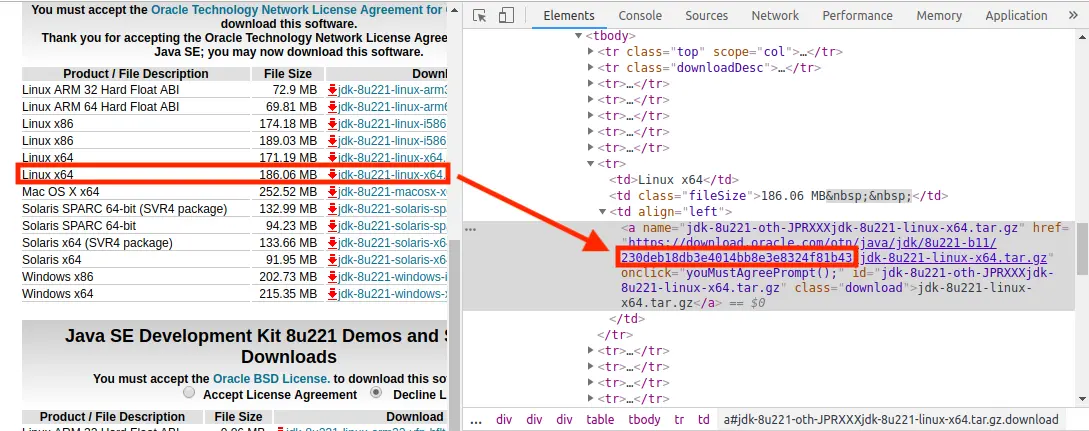The height and width of the screenshot is (431, 1089).
Task: Click the Linux ARM 64 Hard Float ABI cell
Action: tap(101, 107)
